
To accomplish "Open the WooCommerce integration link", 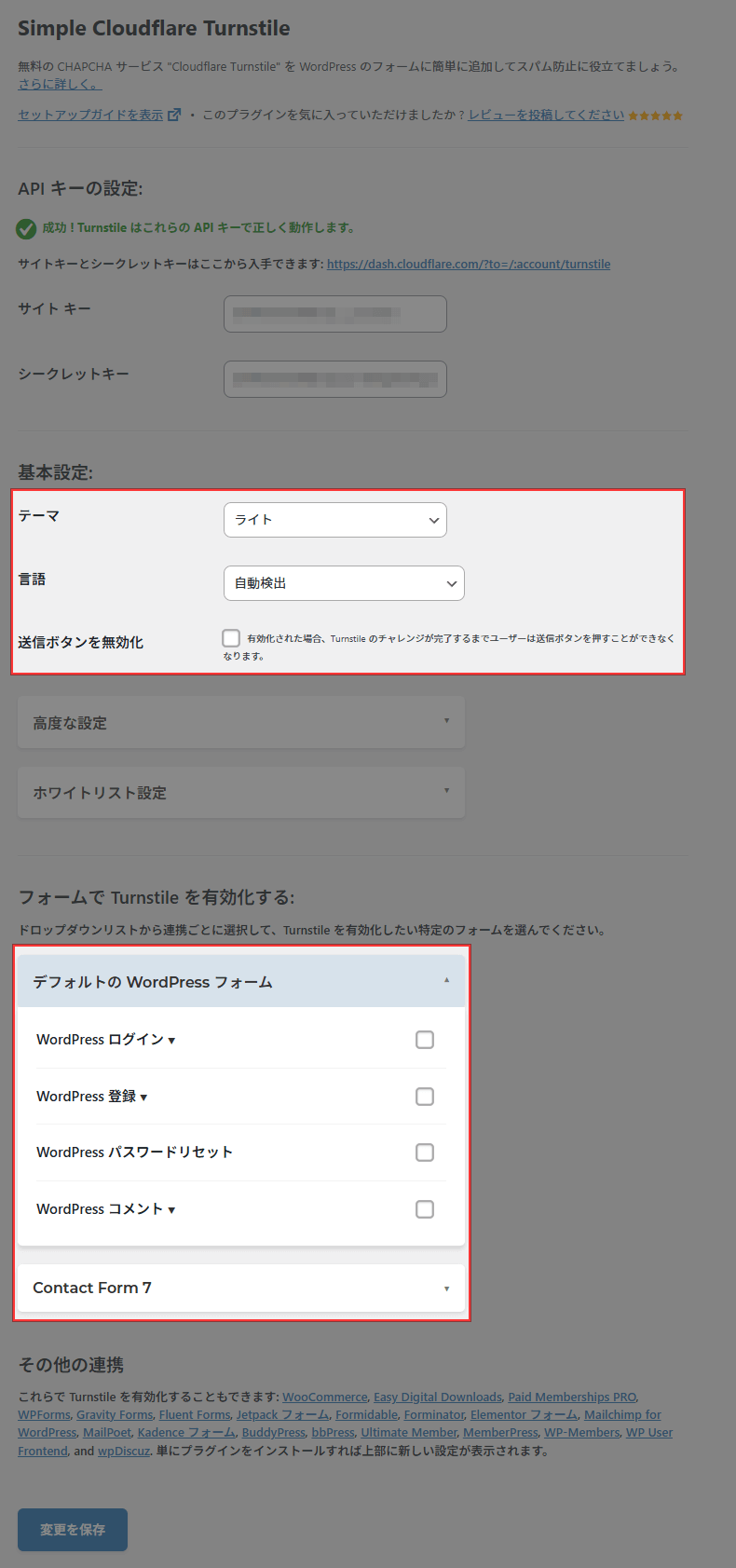I will tap(325, 1397).
